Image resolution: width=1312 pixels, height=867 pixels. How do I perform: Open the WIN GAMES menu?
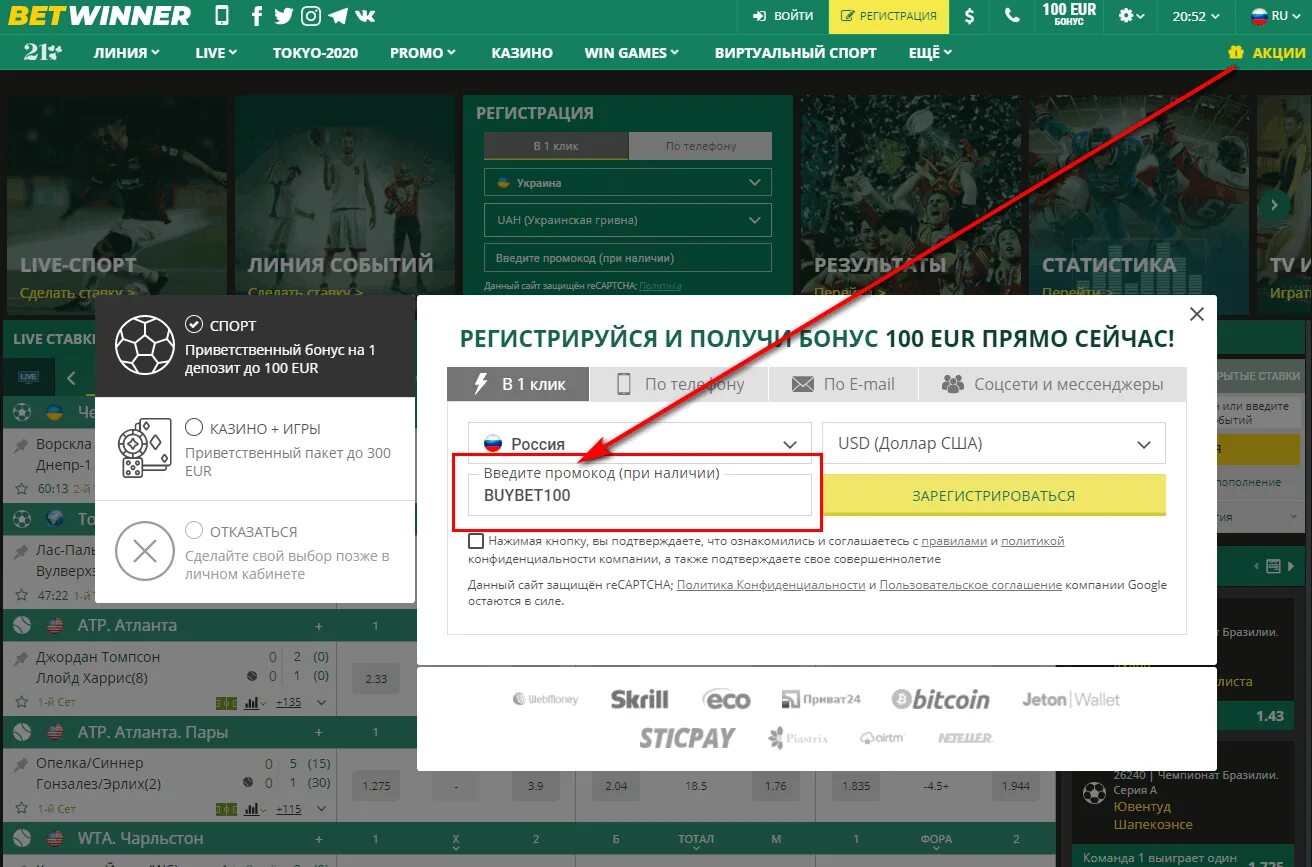click(x=632, y=53)
